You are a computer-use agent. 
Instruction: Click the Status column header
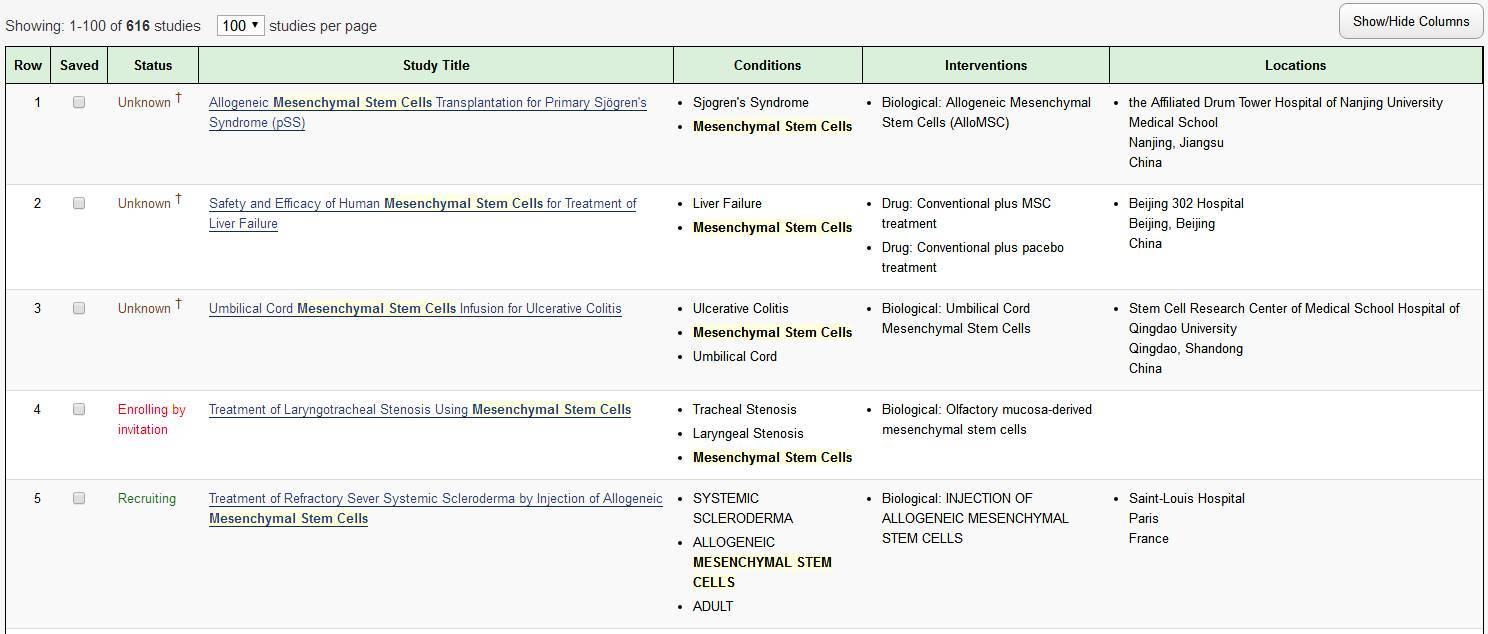point(152,65)
